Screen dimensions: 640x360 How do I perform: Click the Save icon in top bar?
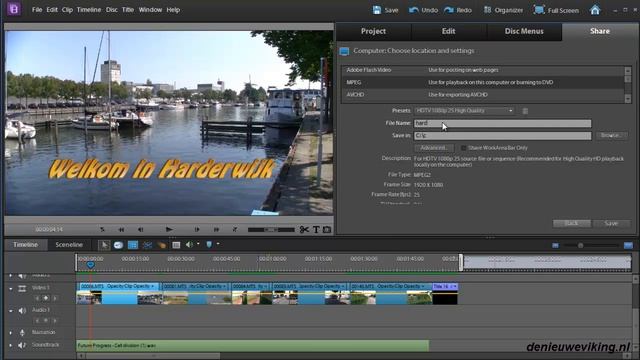tap(377, 10)
